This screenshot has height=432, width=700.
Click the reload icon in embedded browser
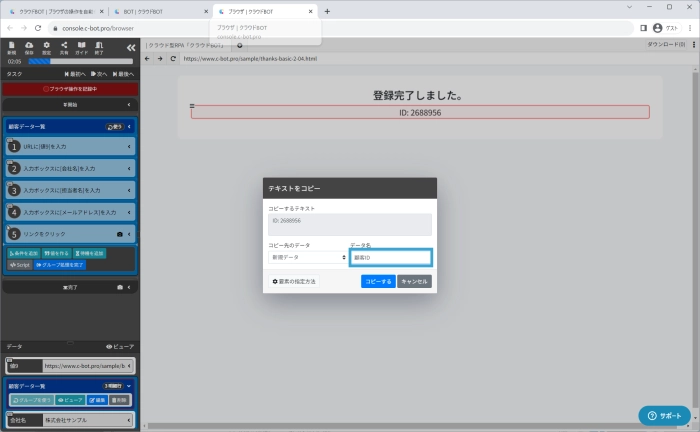coord(173,59)
